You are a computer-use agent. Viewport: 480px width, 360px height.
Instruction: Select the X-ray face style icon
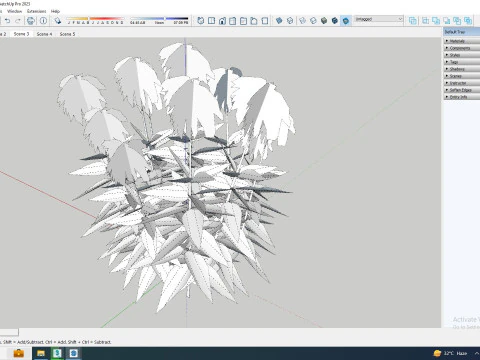pyautogui.click(x=279, y=21)
